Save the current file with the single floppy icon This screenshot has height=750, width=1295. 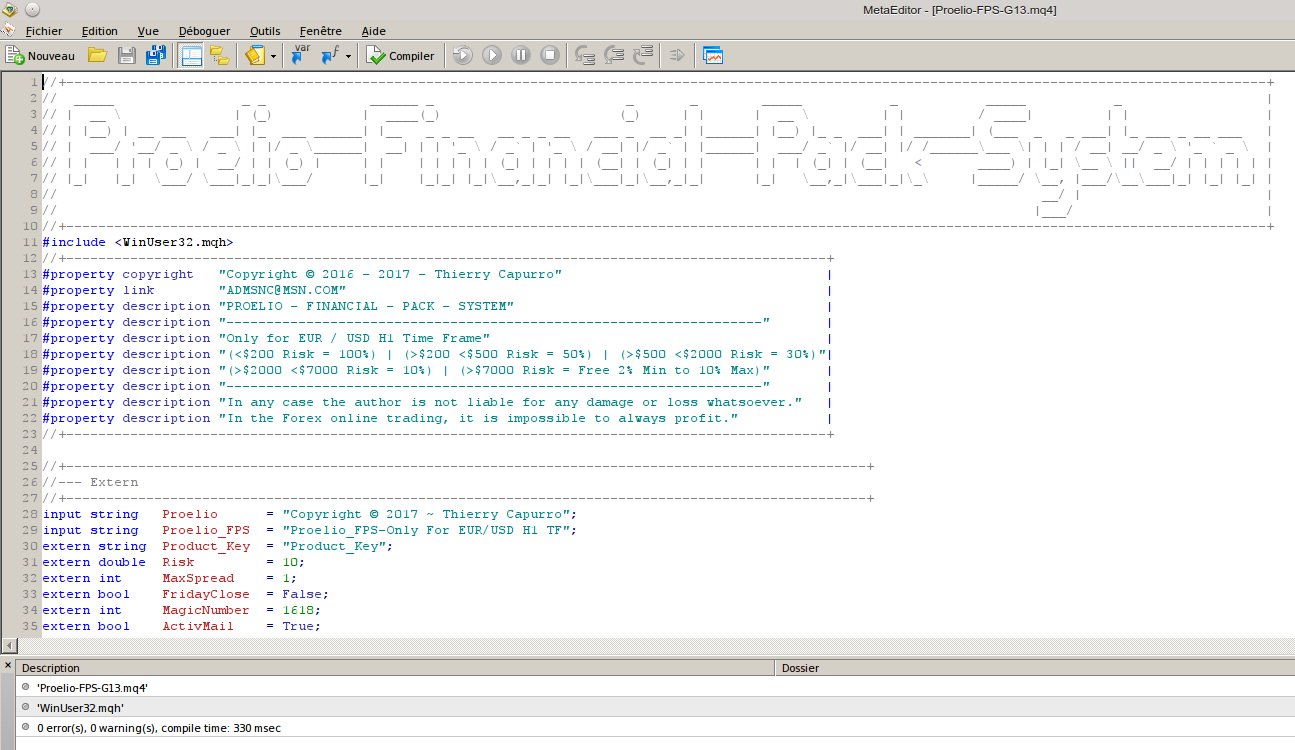[127, 56]
